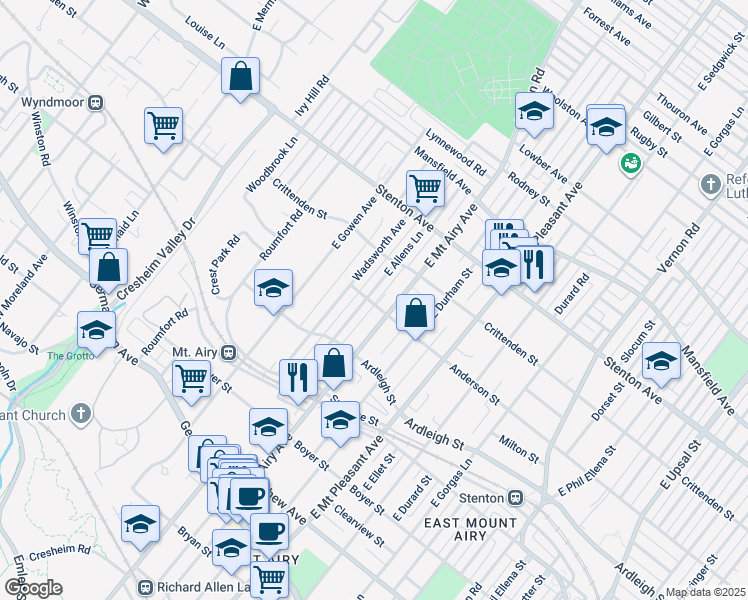748x600 pixels.
Task: Click the Map data ©2025 attribution
Action: (705, 593)
